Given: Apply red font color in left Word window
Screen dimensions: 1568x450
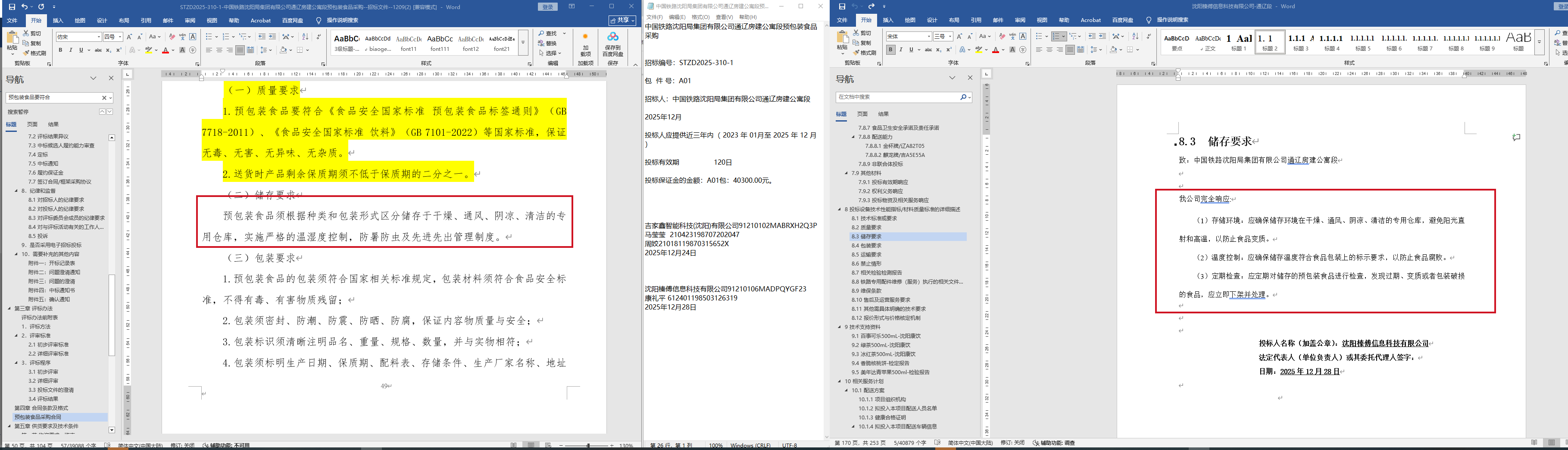Looking at the screenshot, I should 166,50.
